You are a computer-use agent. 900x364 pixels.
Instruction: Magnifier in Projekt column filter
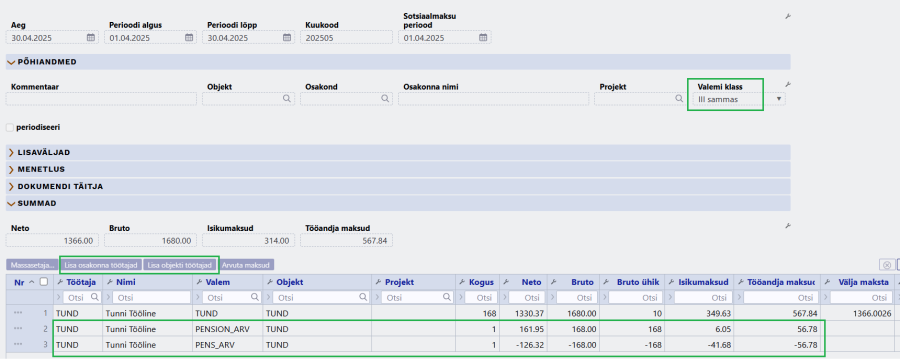pyautogui.click(x=447, y=297)
